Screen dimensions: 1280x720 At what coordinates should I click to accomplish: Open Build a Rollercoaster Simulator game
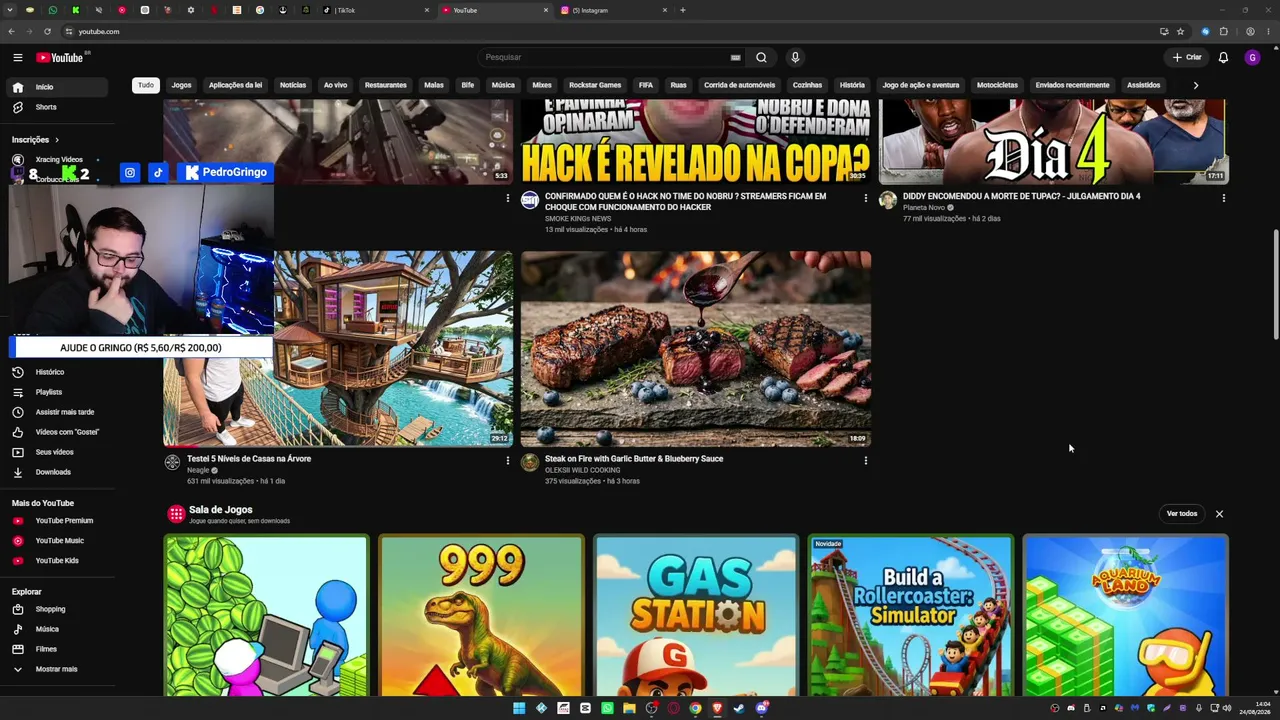tap(910, 615)
